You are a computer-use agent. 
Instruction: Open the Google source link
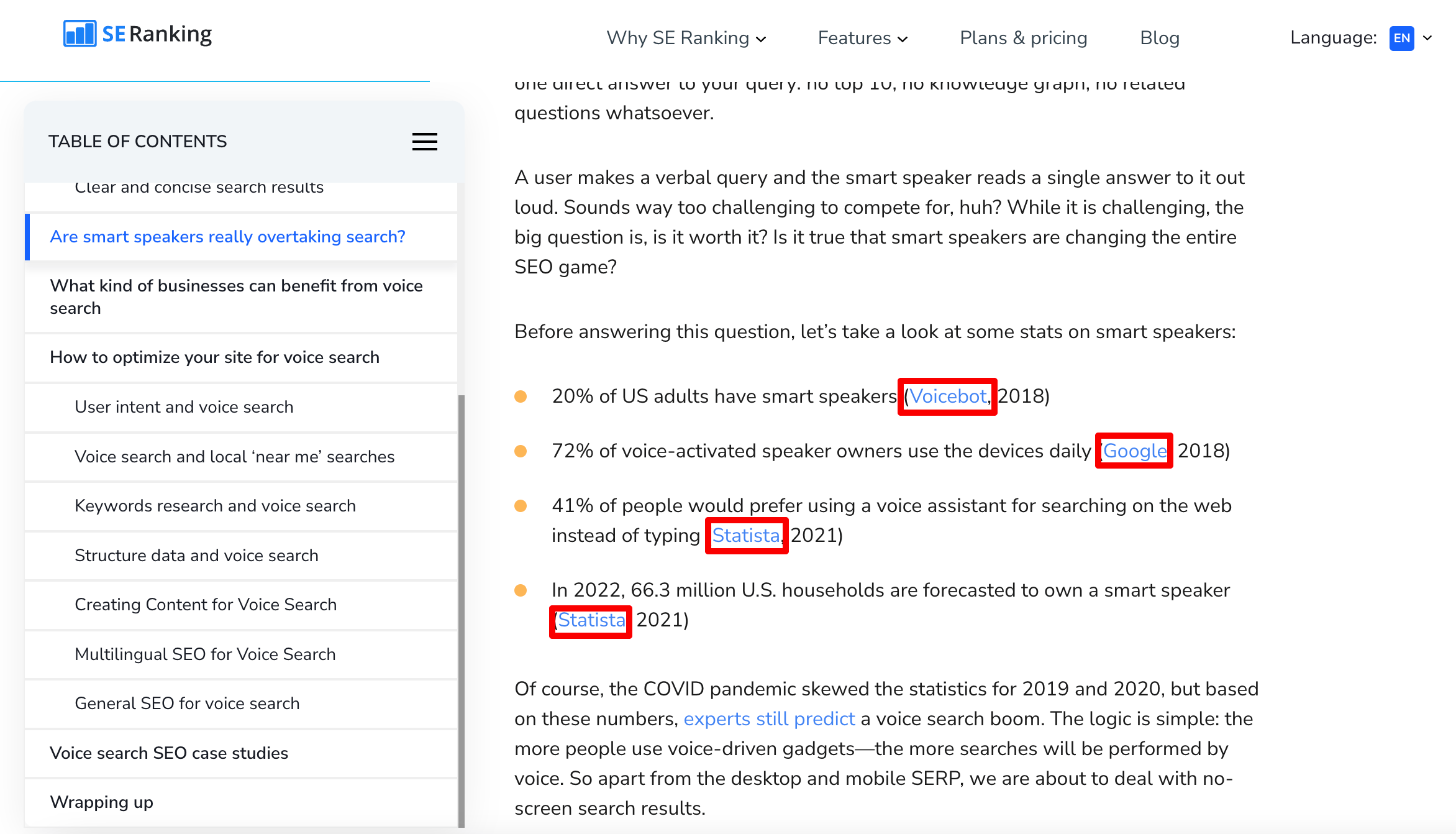pos(1134,451)
